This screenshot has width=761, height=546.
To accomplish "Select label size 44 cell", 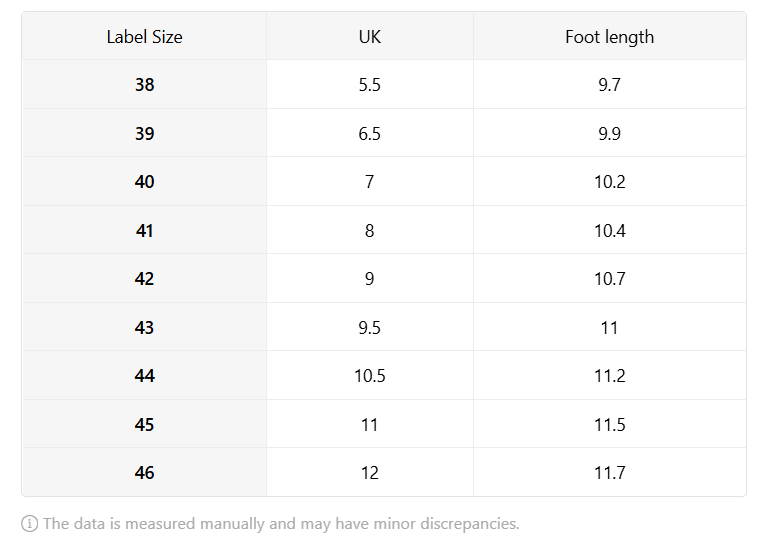I will click(144, 376).
